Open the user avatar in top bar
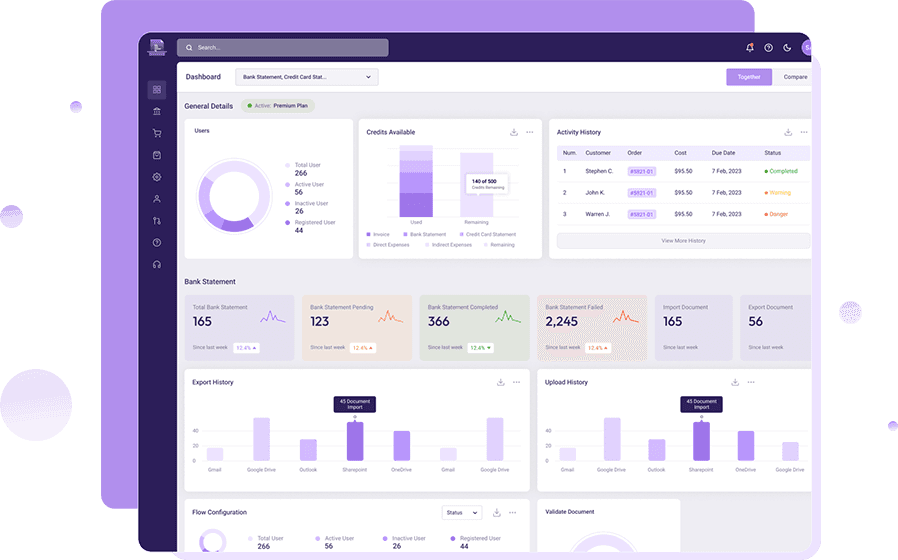 (806, 48)
